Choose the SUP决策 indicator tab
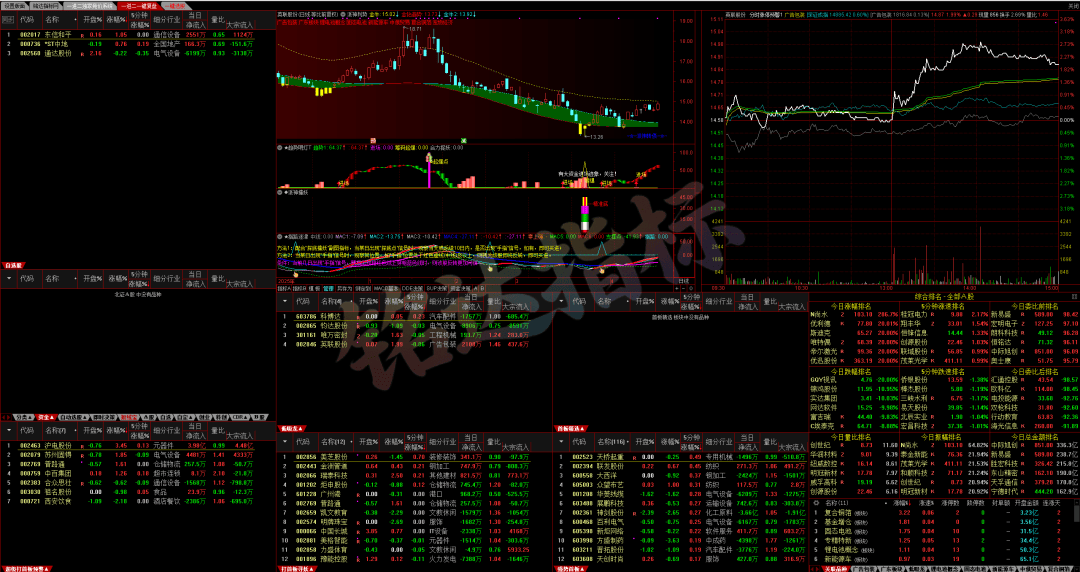The width and height of the screenshot is (1080, 572). coord(437,289)
